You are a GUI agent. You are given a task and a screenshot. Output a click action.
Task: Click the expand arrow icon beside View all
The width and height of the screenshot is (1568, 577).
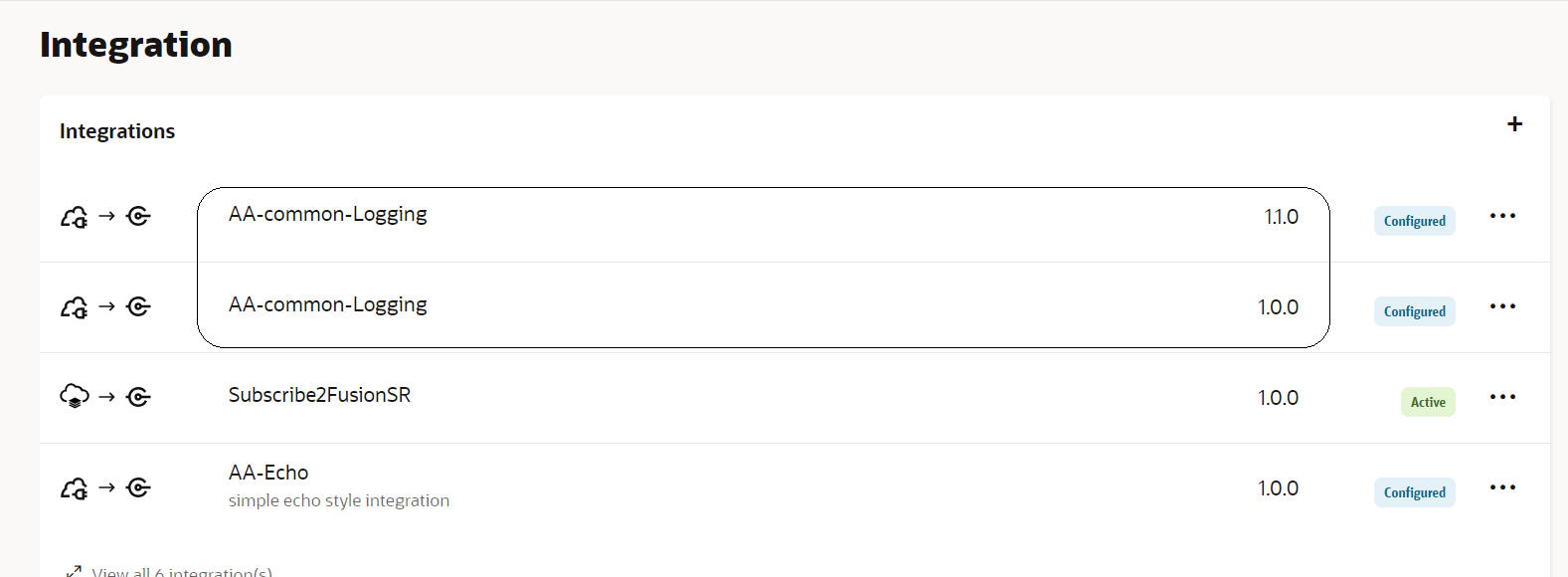[73, 571]
